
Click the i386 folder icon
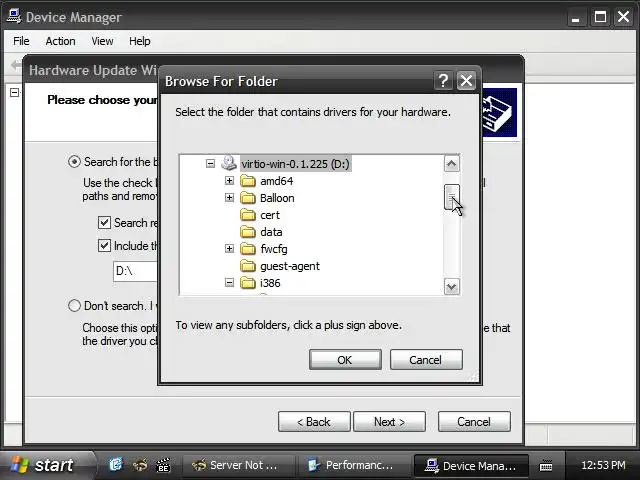[248, 283]
